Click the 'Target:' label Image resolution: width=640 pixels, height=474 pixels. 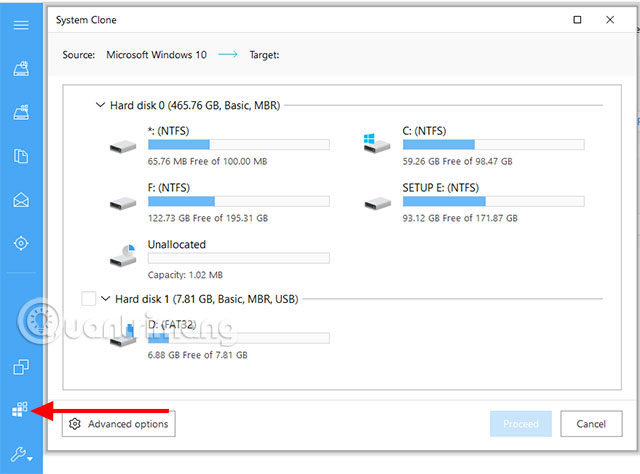264,55
